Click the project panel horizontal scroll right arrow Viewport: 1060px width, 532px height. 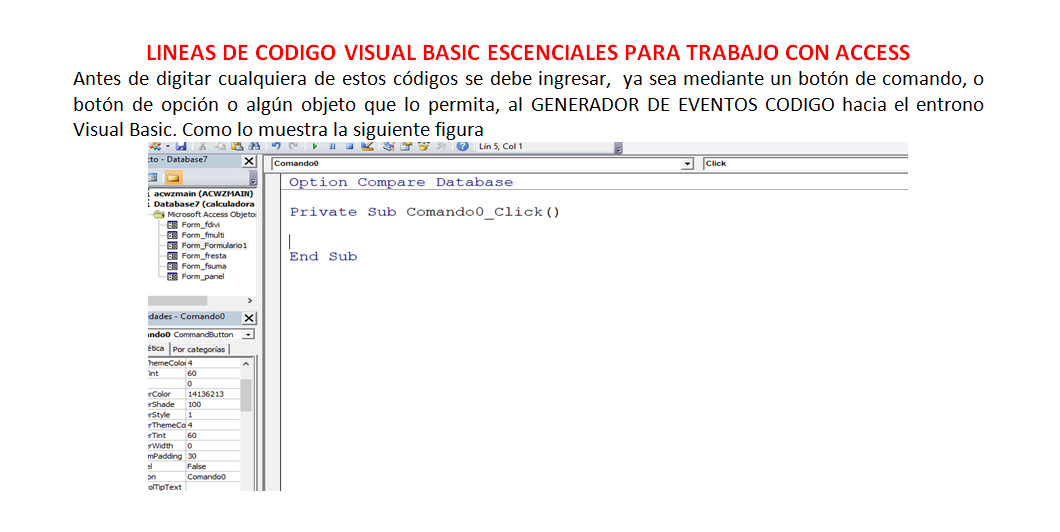tap(249, 300)
